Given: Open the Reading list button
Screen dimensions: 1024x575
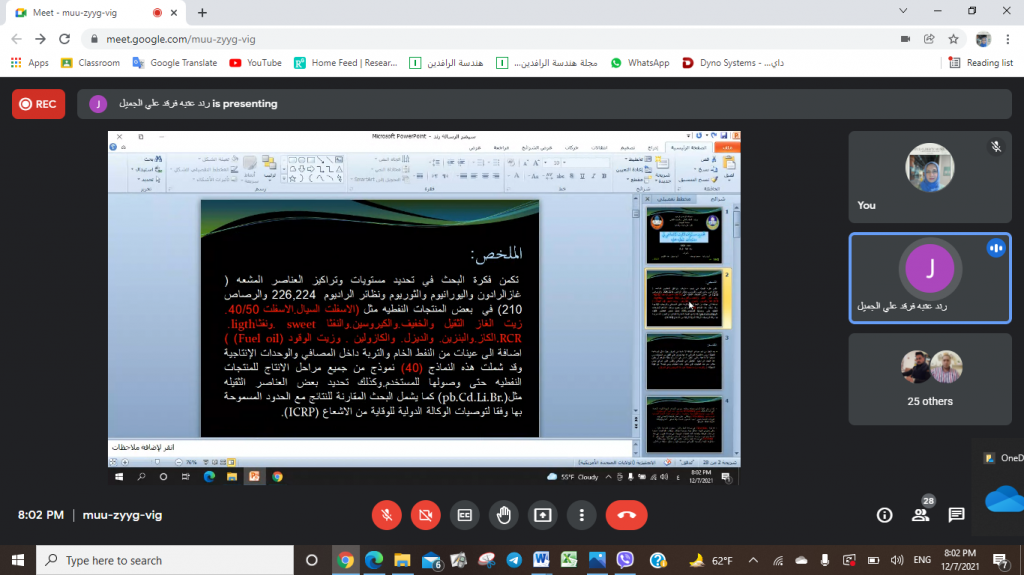Looking at the screenshot, I should tap(981, 62).
